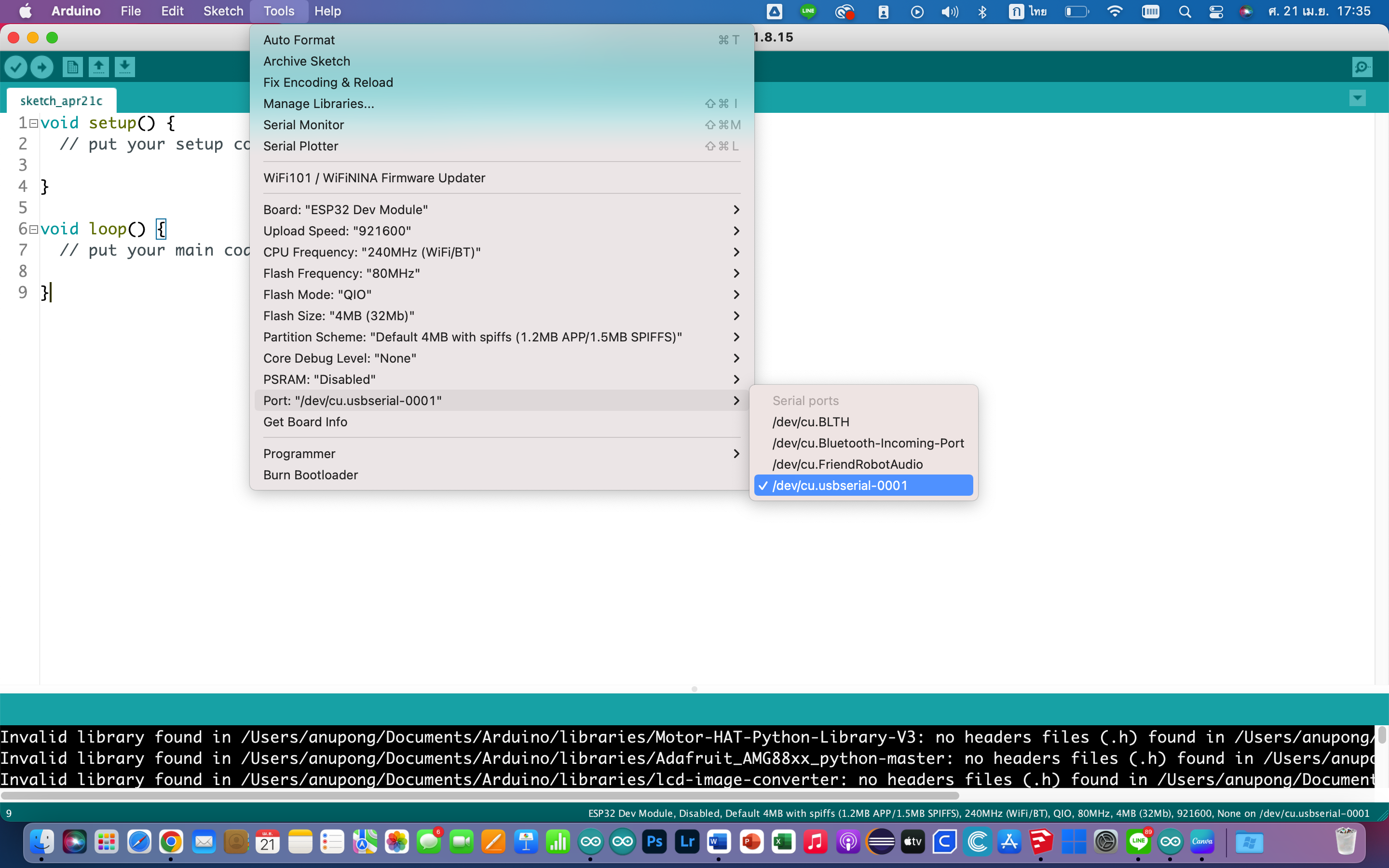The height and width of the screenshot is (868, 1389).
Task: Click the Save sketch down-arrow icon
Action: coord(124,68)
